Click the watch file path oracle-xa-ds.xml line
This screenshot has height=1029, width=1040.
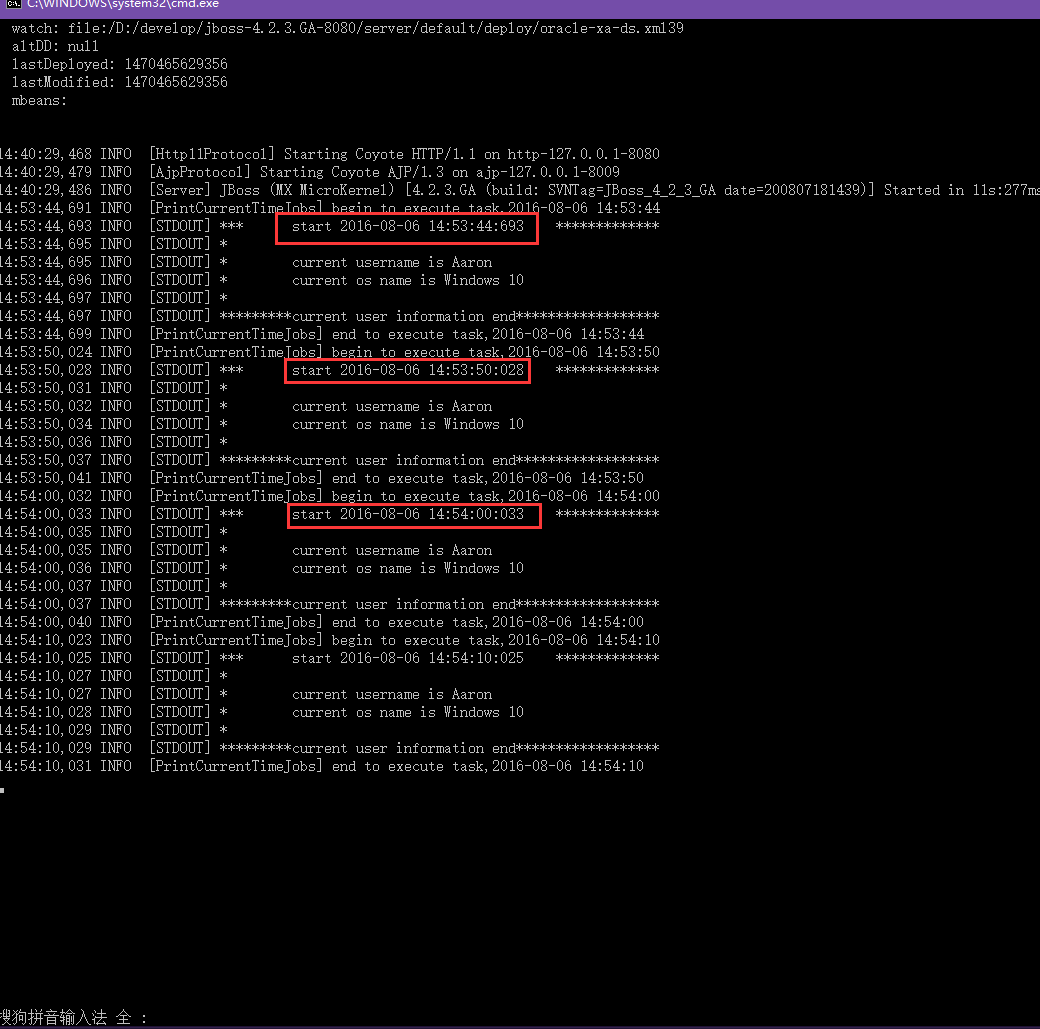pyautogui.click(x=347, y=28)
